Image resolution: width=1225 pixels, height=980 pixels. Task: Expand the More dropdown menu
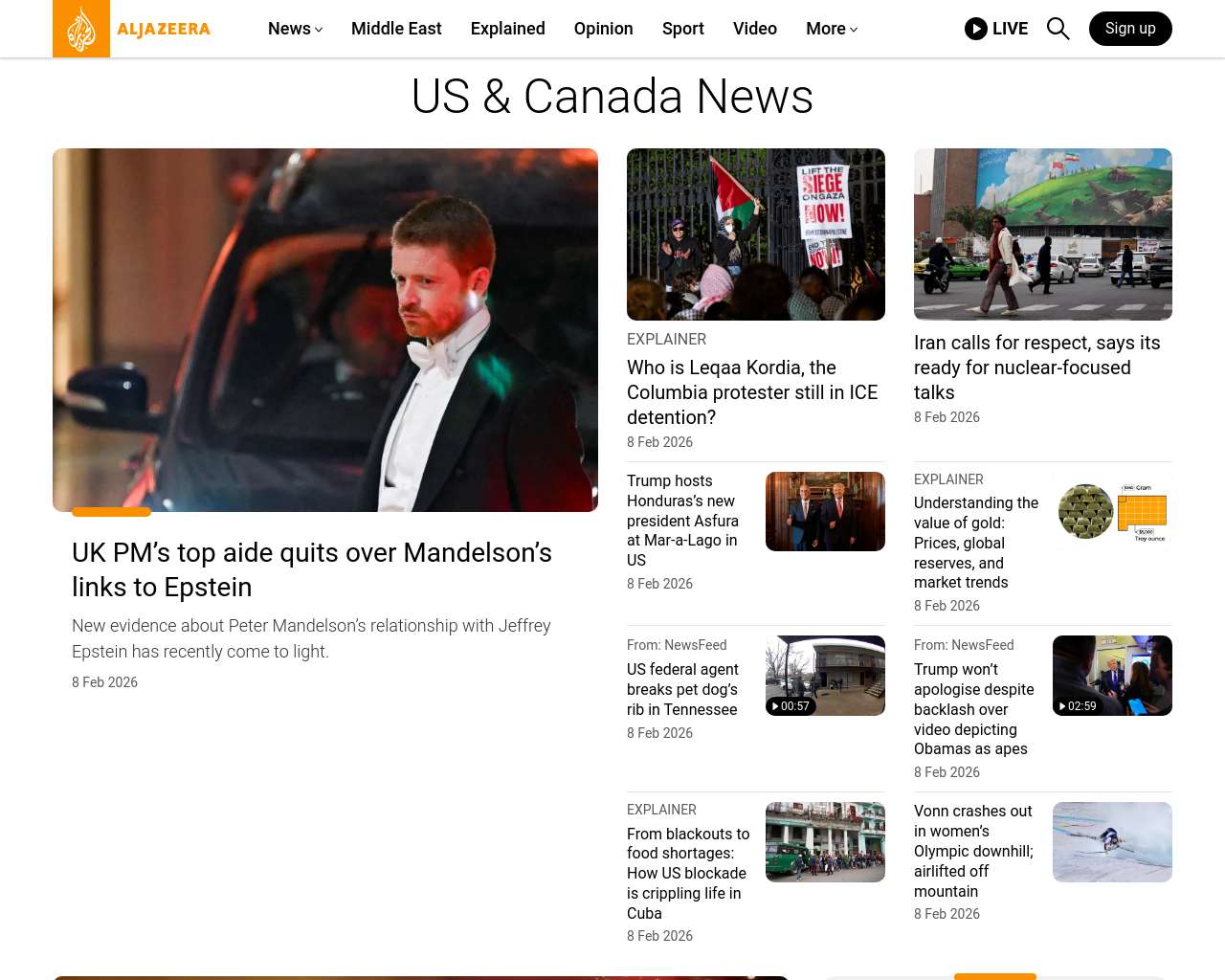pos(831,29)
